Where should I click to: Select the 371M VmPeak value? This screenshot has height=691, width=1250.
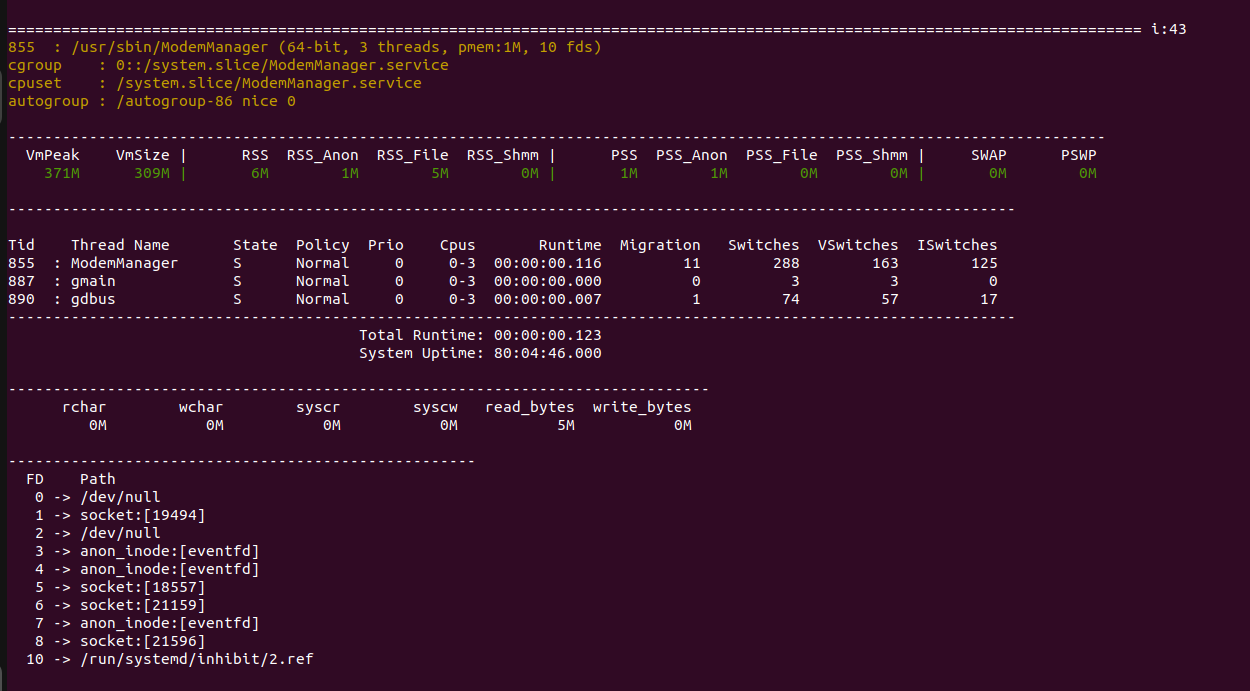[x=62, y=173]
